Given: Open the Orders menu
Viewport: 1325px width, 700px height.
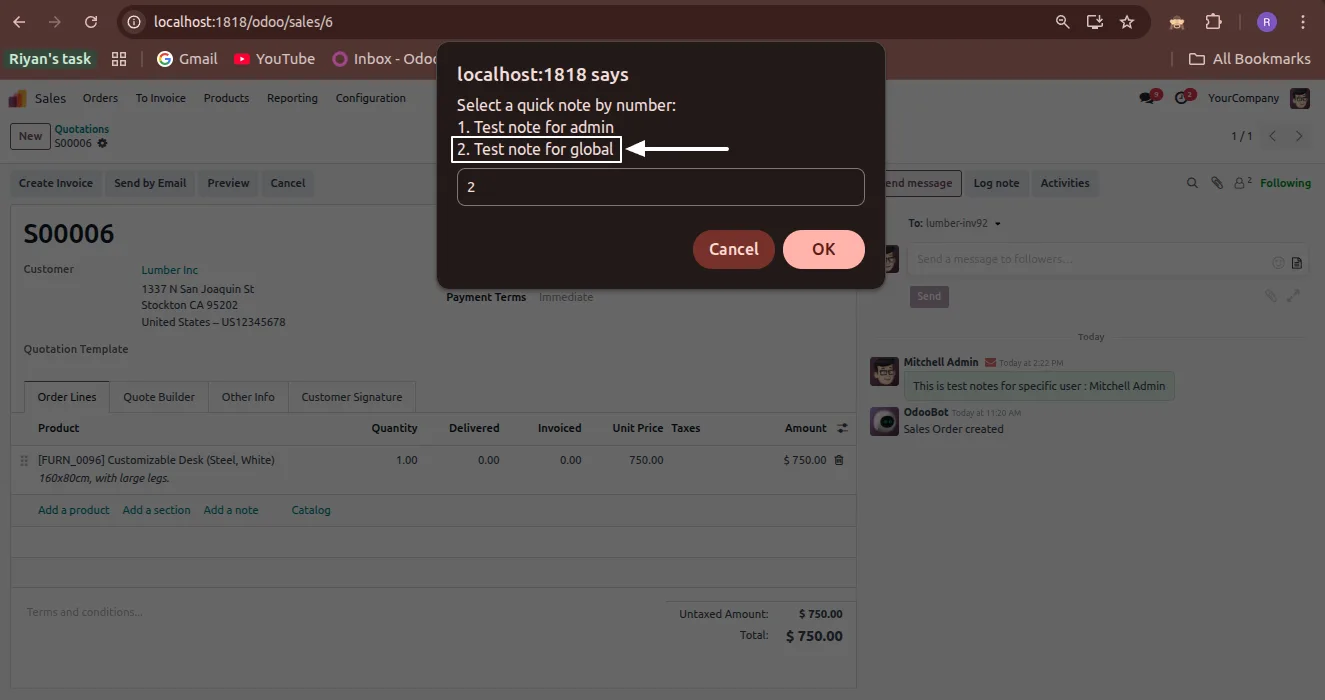Looking at the screenshot, I should (x=100, y=98).
